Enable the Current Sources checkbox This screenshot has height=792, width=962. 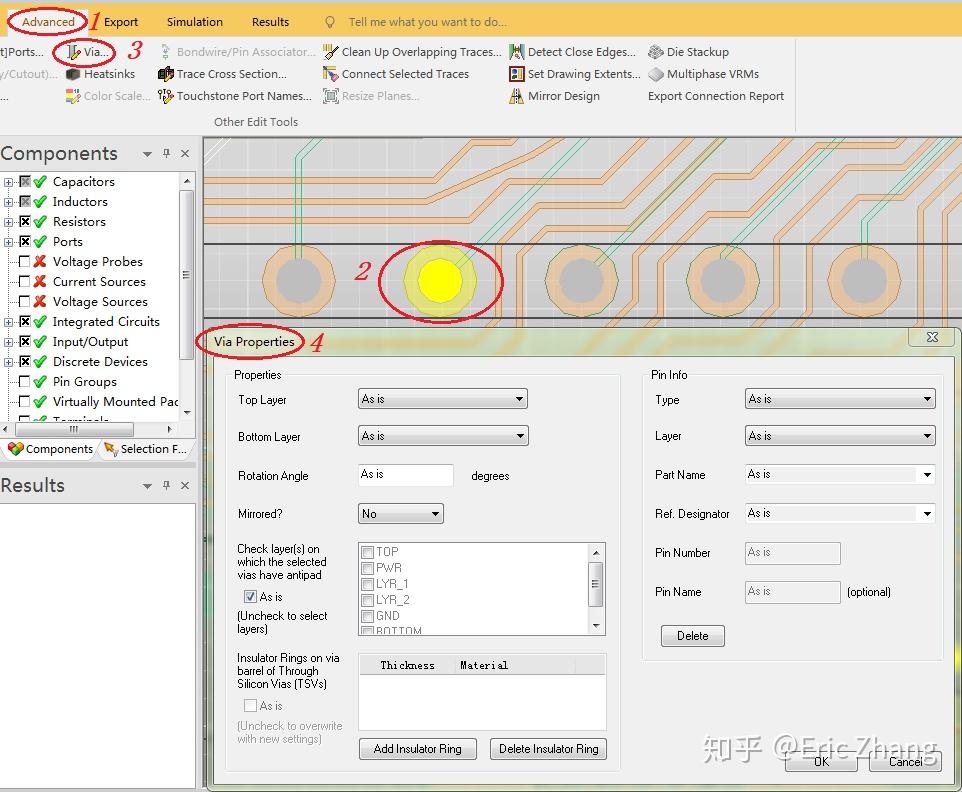[x=25, y=282]
